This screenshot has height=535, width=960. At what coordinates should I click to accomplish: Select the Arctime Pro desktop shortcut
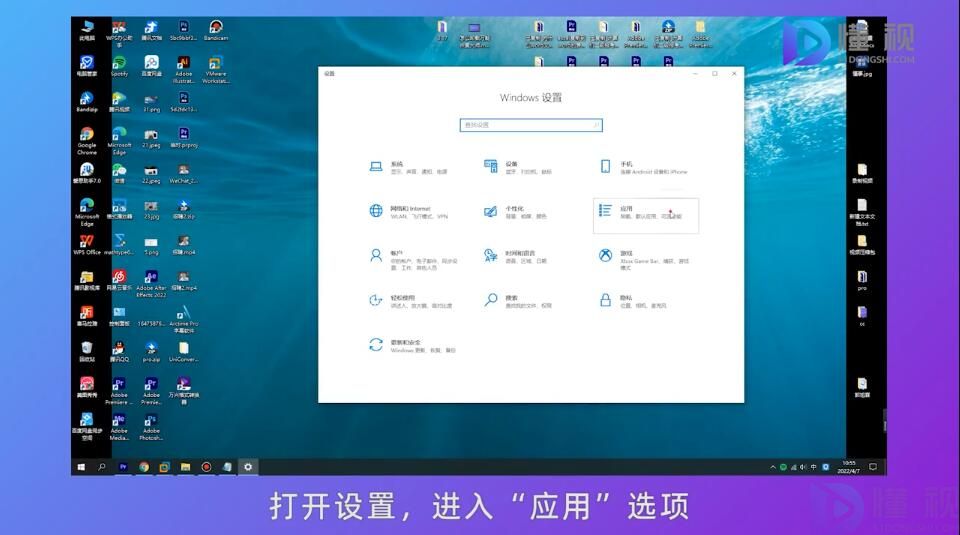point(184,320)
